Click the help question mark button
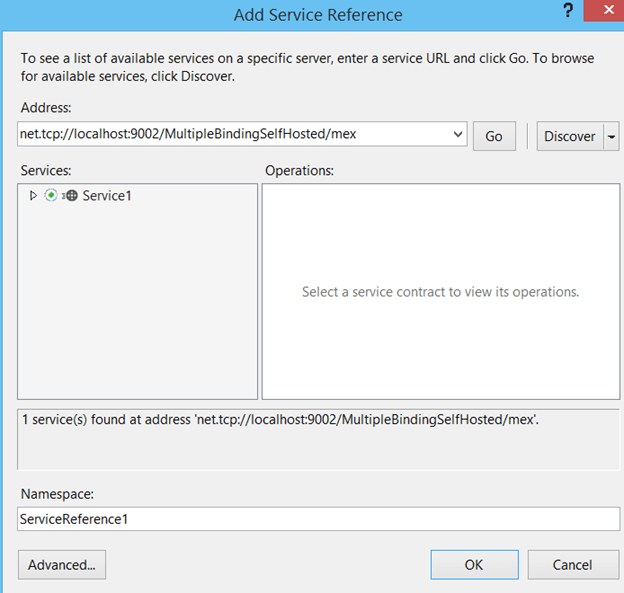 click(x=568, y=11)
